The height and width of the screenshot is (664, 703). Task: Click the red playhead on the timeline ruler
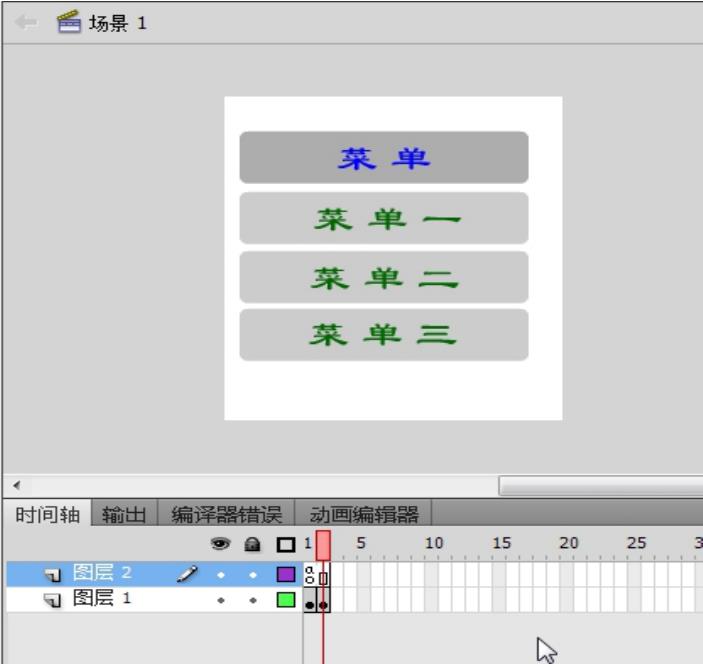(x=323, y=545)
